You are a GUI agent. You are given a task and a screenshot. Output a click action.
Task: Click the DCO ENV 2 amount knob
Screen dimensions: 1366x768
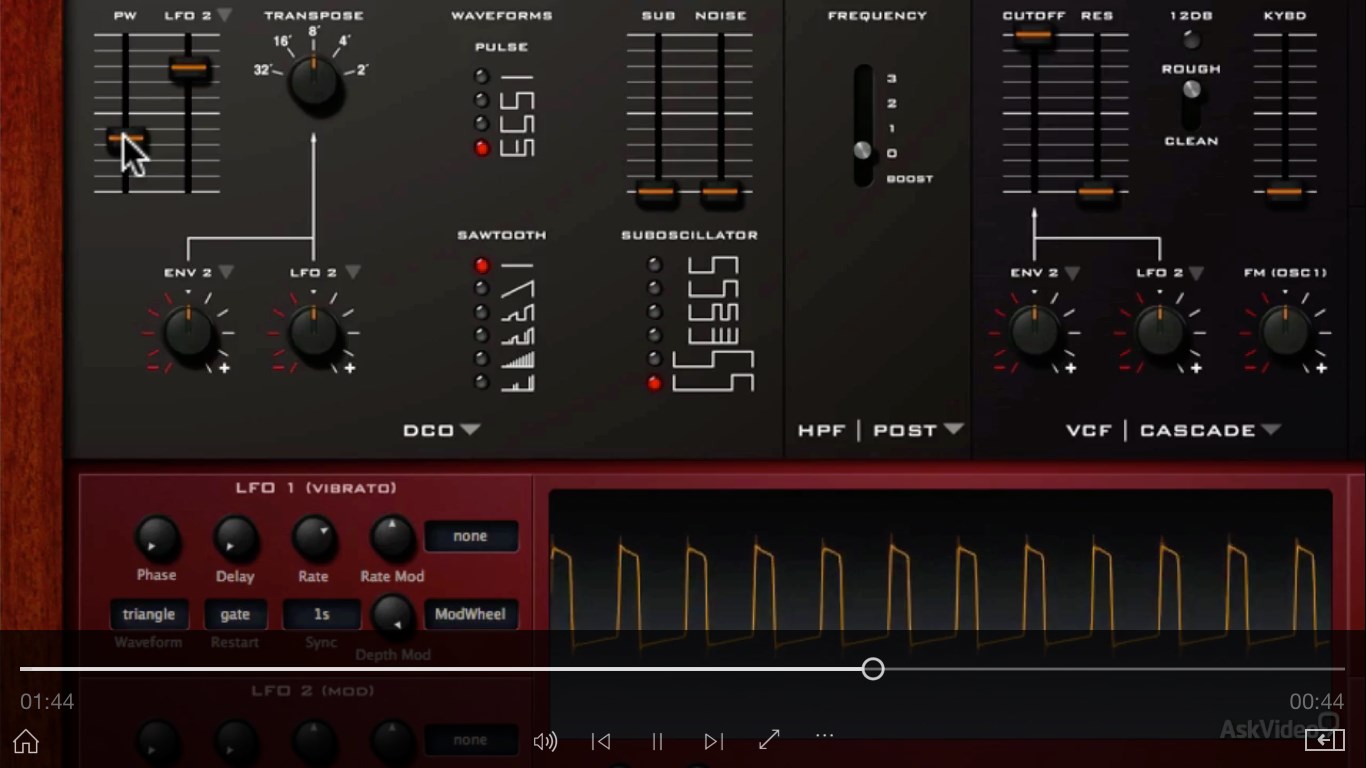188,332
